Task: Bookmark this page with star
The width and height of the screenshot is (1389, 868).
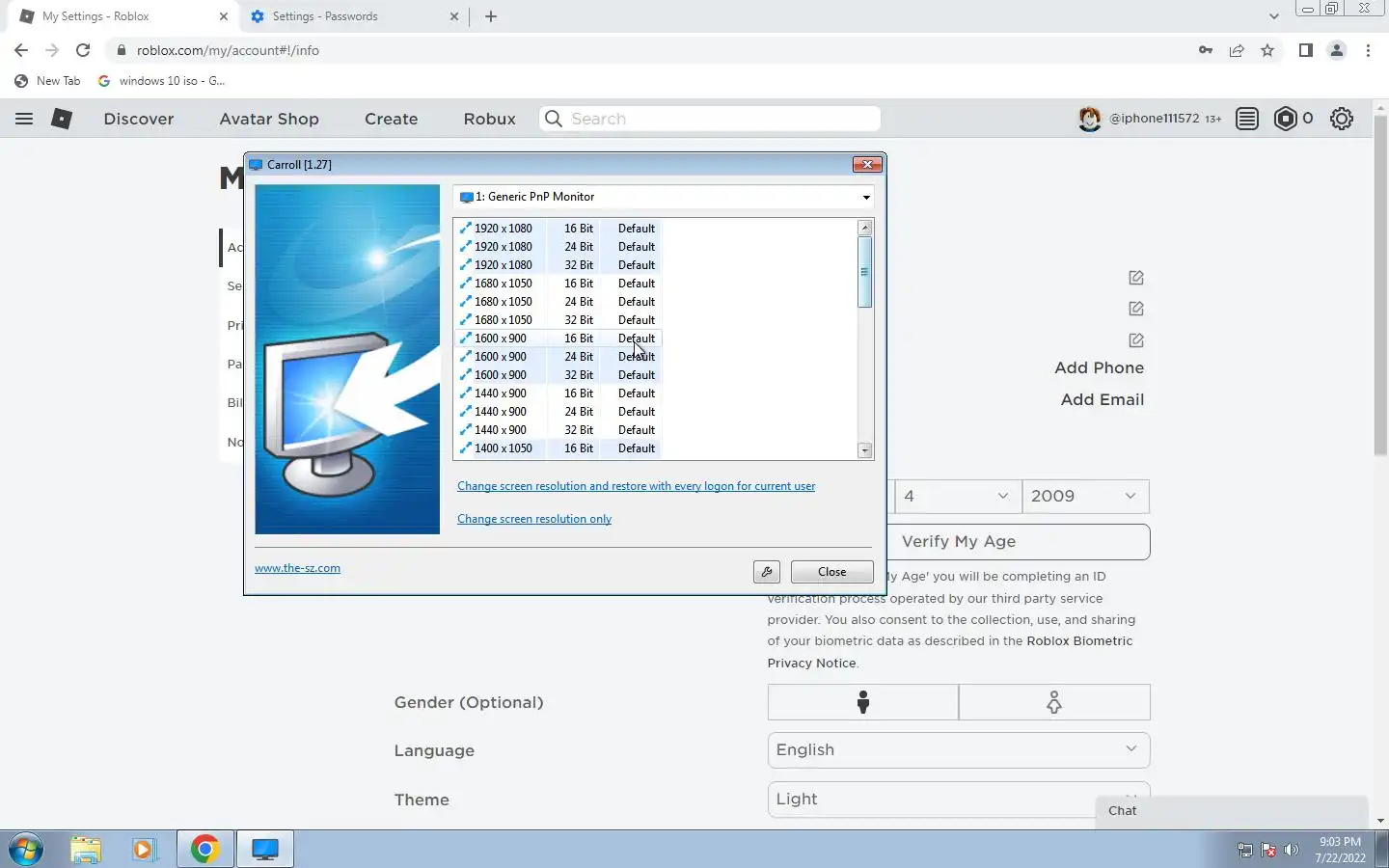Action: pyautogui.click(x=1267, y=50)
